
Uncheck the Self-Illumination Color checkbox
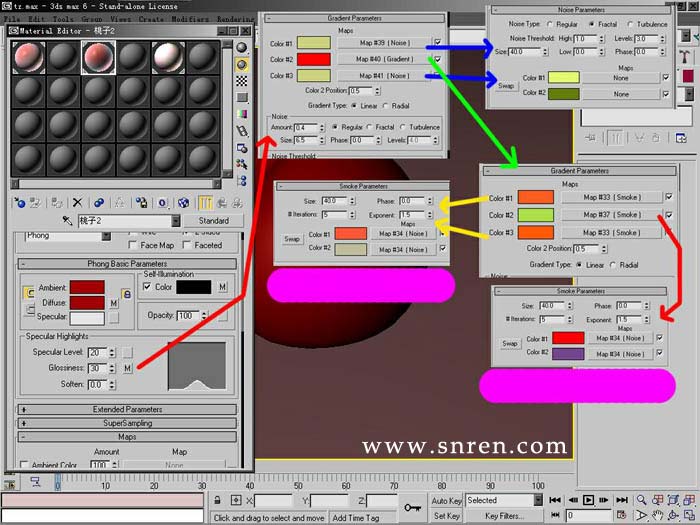coord(147,287)
